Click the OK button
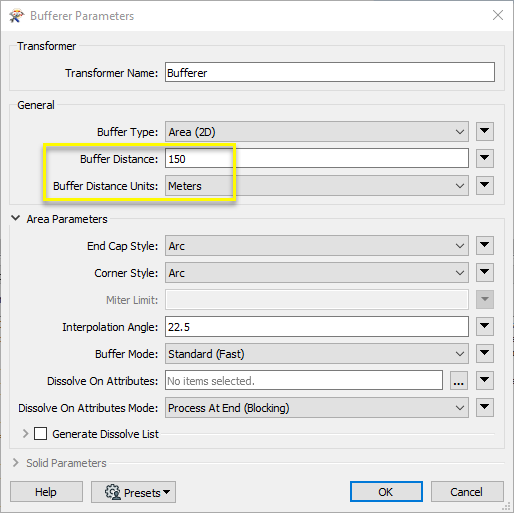Image resolution: width=514 pixels, height=513 pixels. (386, 492)
